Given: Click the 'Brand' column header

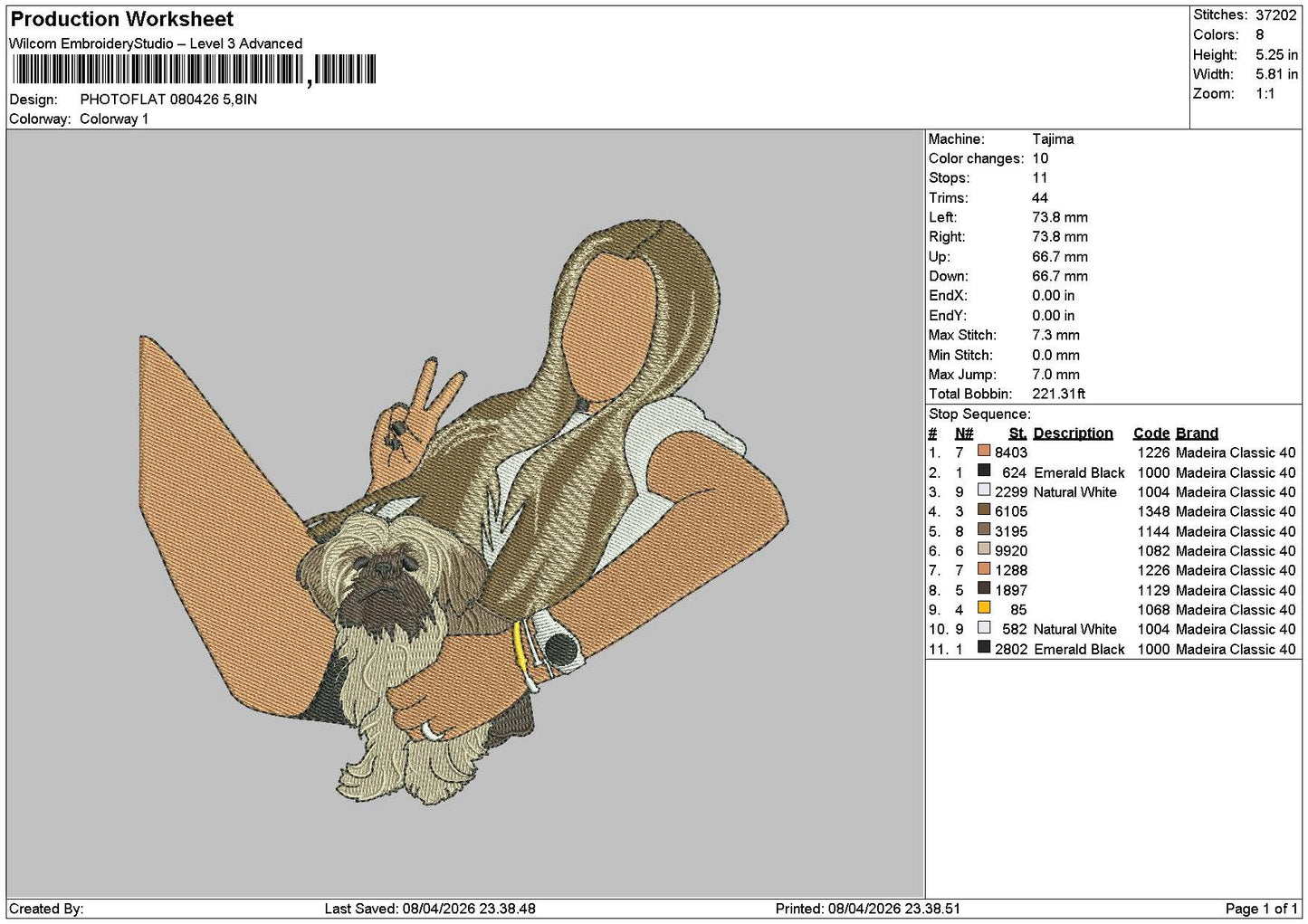Looking at the screenshot, I should [x=1197, y=433].
